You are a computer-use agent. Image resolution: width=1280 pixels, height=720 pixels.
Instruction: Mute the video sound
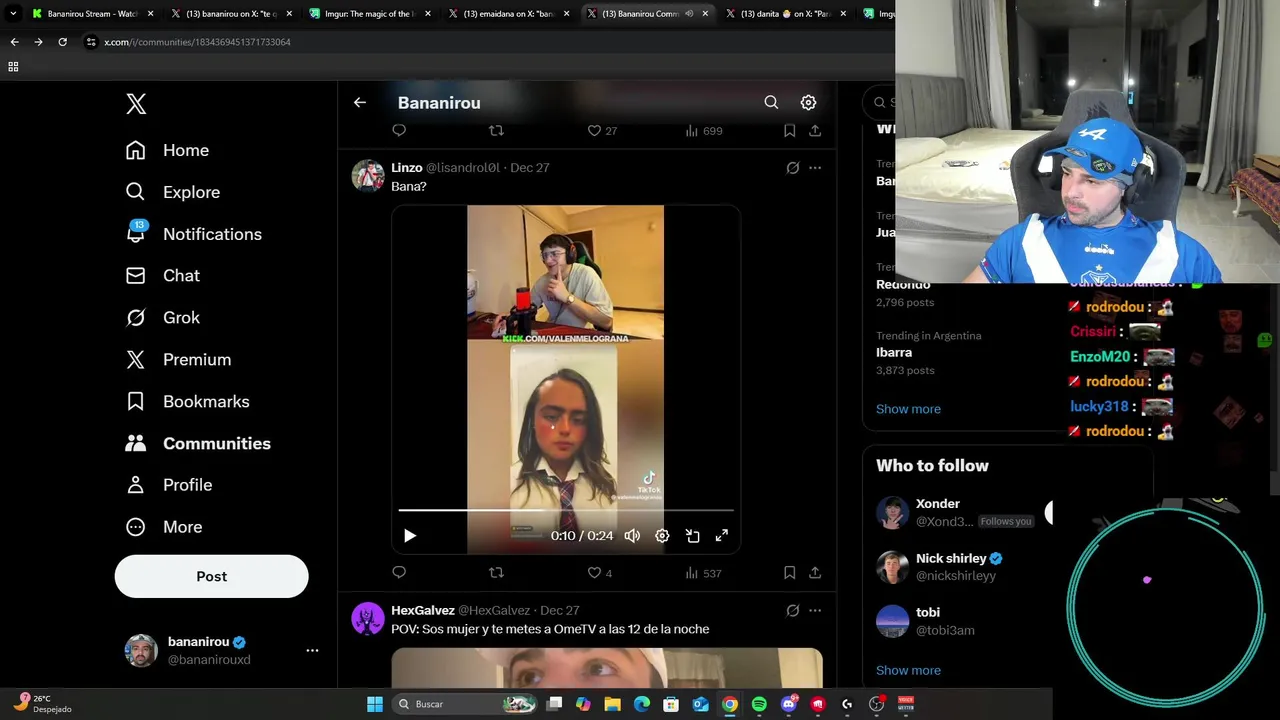coord(632,536)
